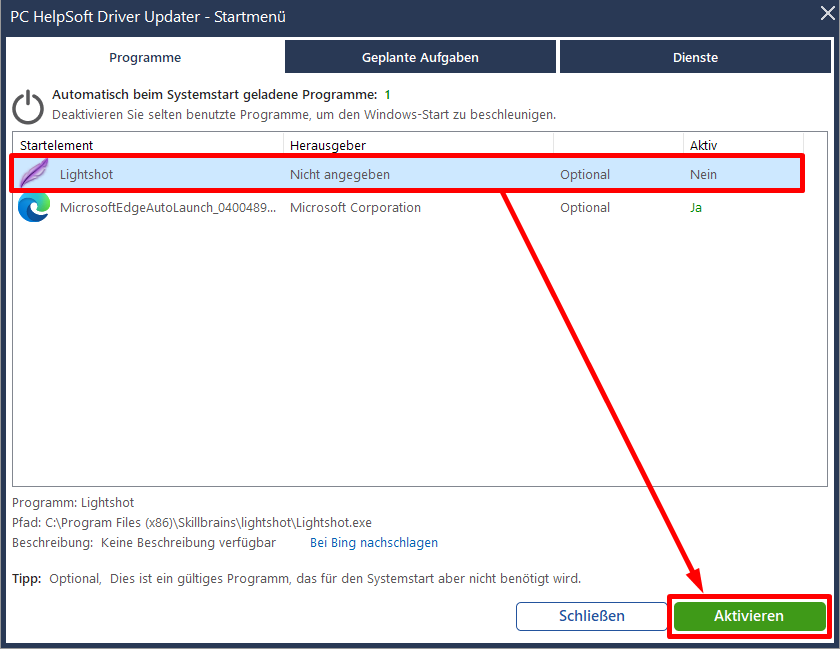Select the MicrosoftEdgeAutoLaunch_0400489... entry
The image size is (840, 649).
(x=168, y=207)
